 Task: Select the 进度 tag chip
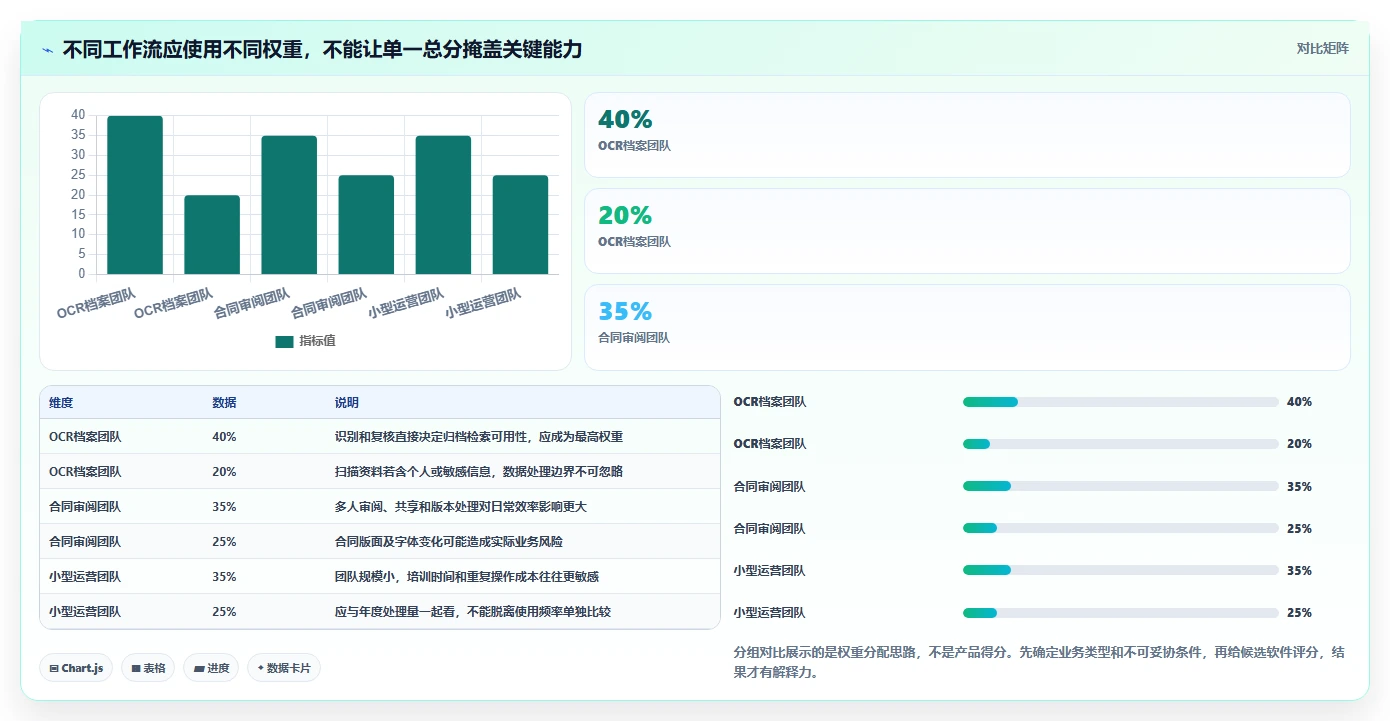211,668
